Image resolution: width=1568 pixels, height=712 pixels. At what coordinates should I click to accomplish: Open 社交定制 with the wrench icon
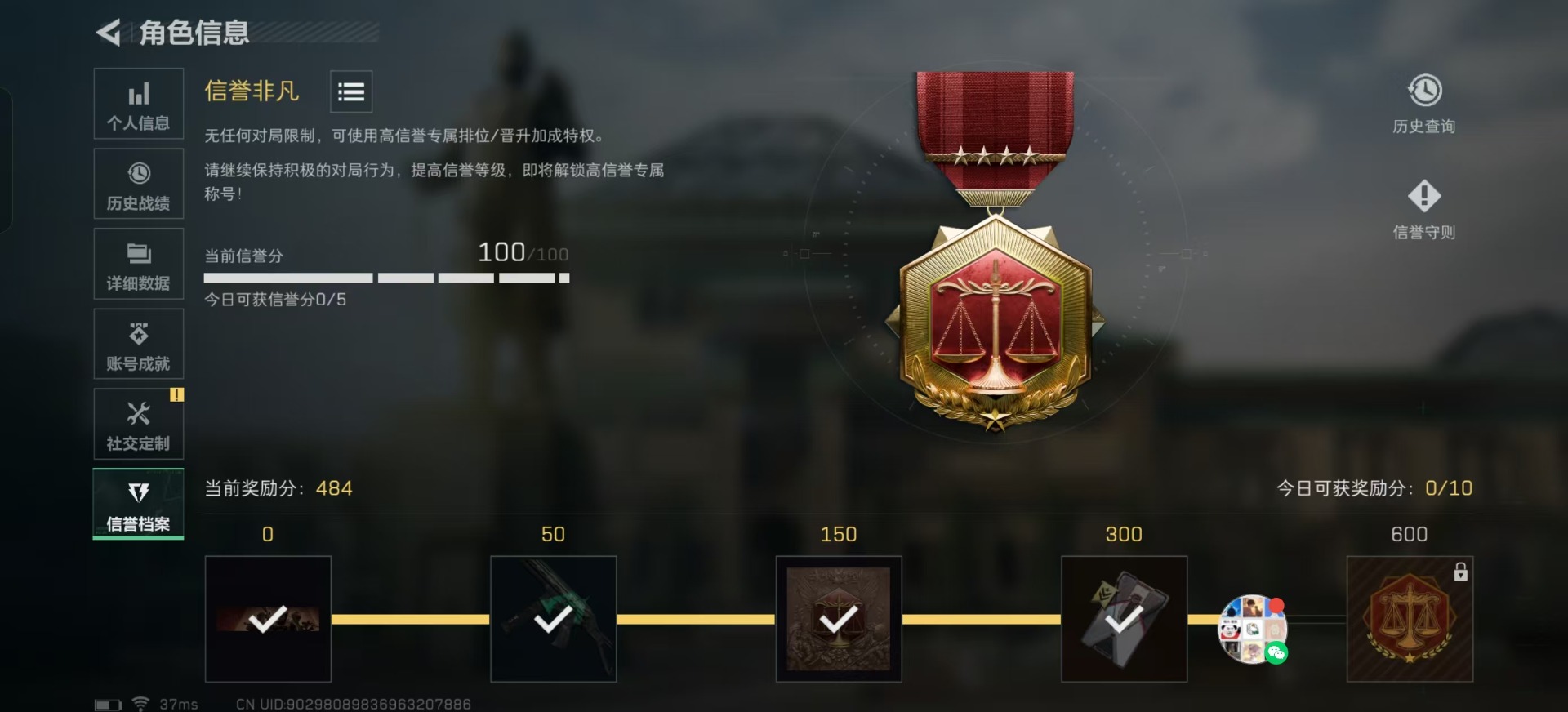(139, 424)
